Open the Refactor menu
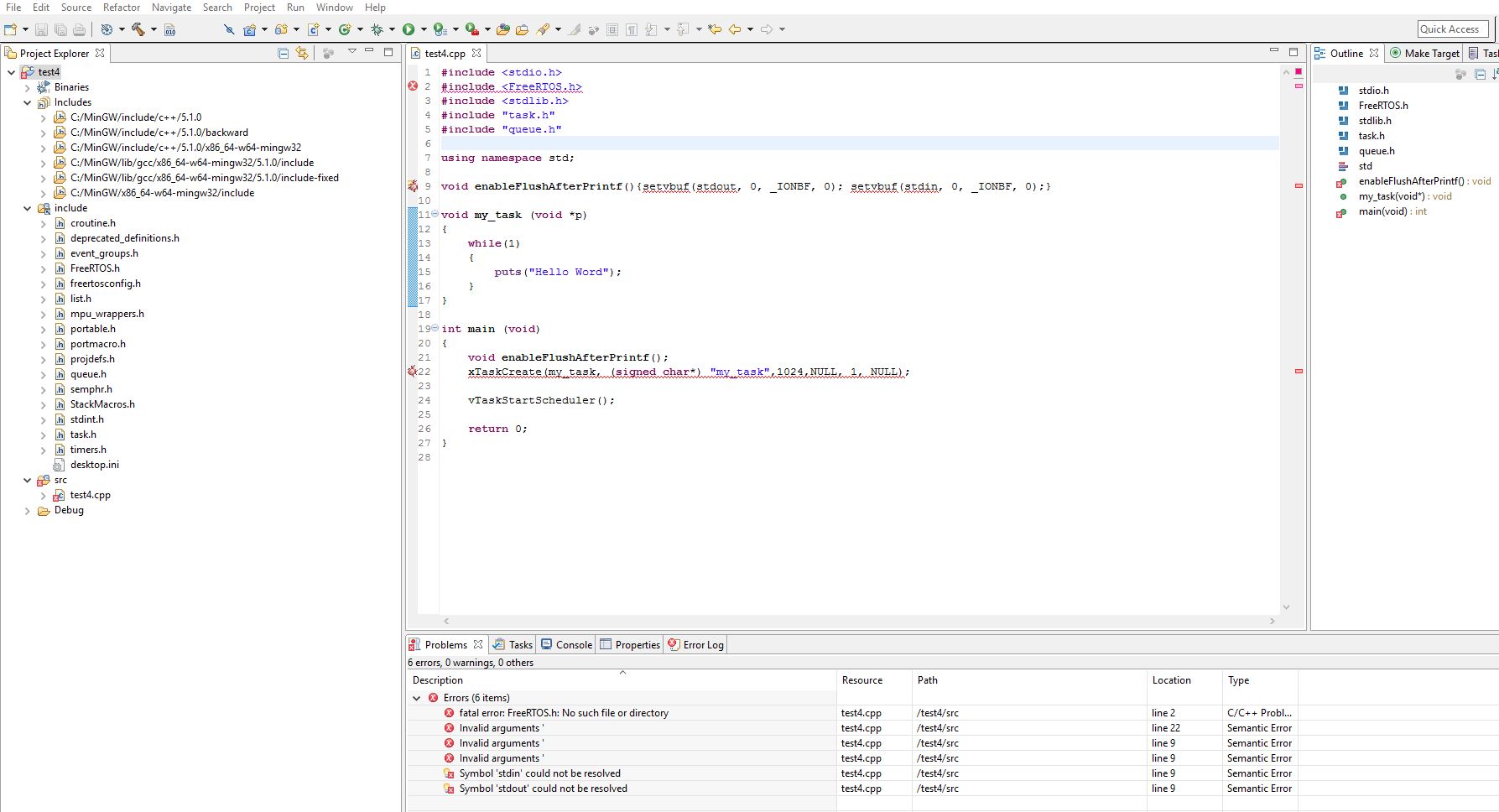The height and width of the screenshot is (812, 1499). coord(122,8)
